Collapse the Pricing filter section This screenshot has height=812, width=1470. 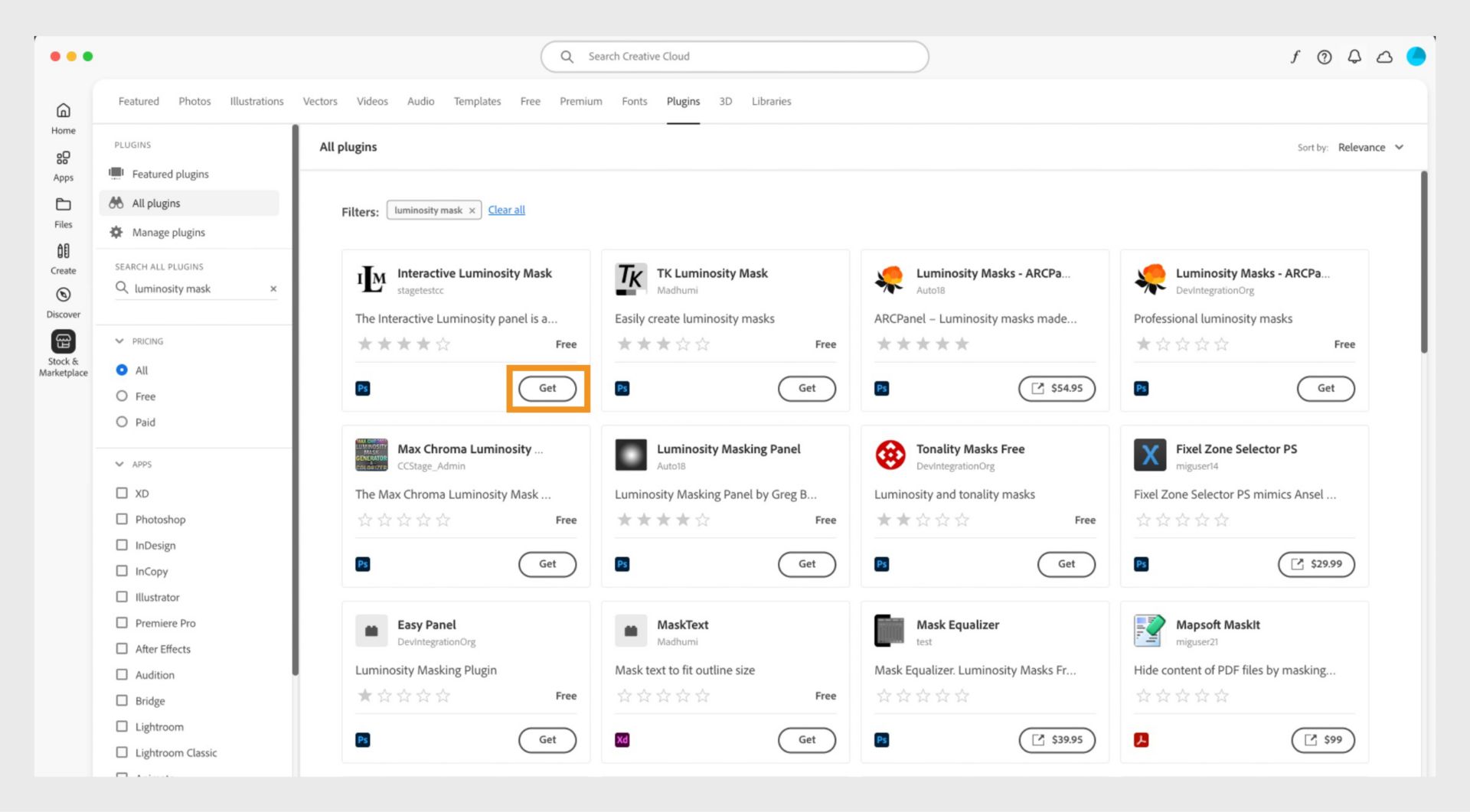(x=119, y=341)
